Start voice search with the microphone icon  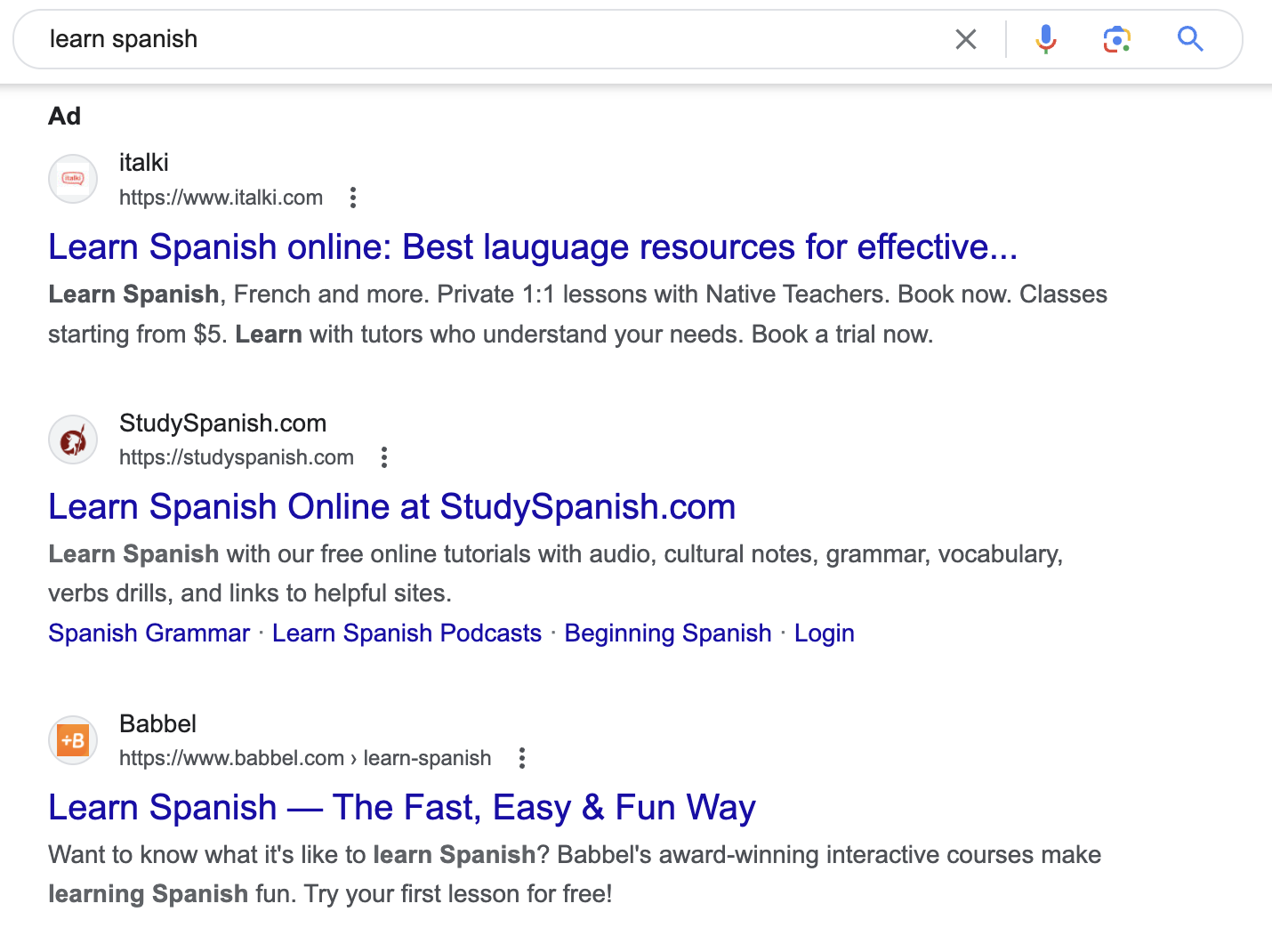(1046, 39)
